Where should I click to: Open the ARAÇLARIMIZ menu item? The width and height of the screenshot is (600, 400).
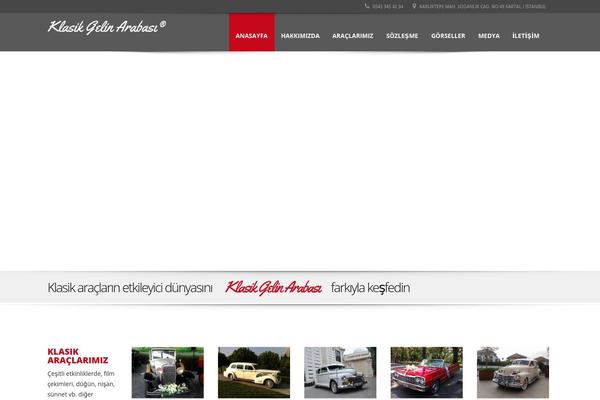coord(352,36)
